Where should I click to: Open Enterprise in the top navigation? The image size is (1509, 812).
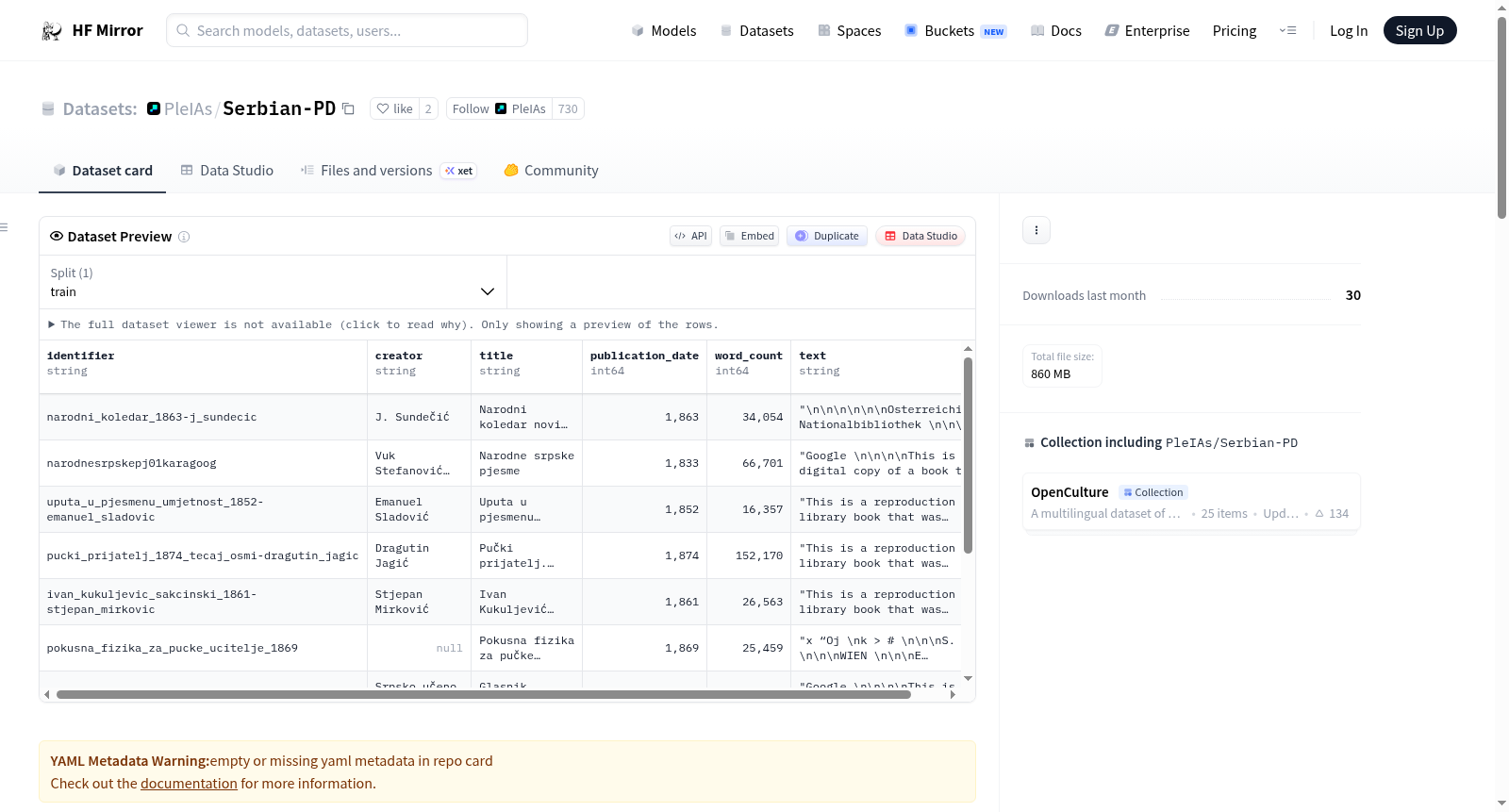1147,31
